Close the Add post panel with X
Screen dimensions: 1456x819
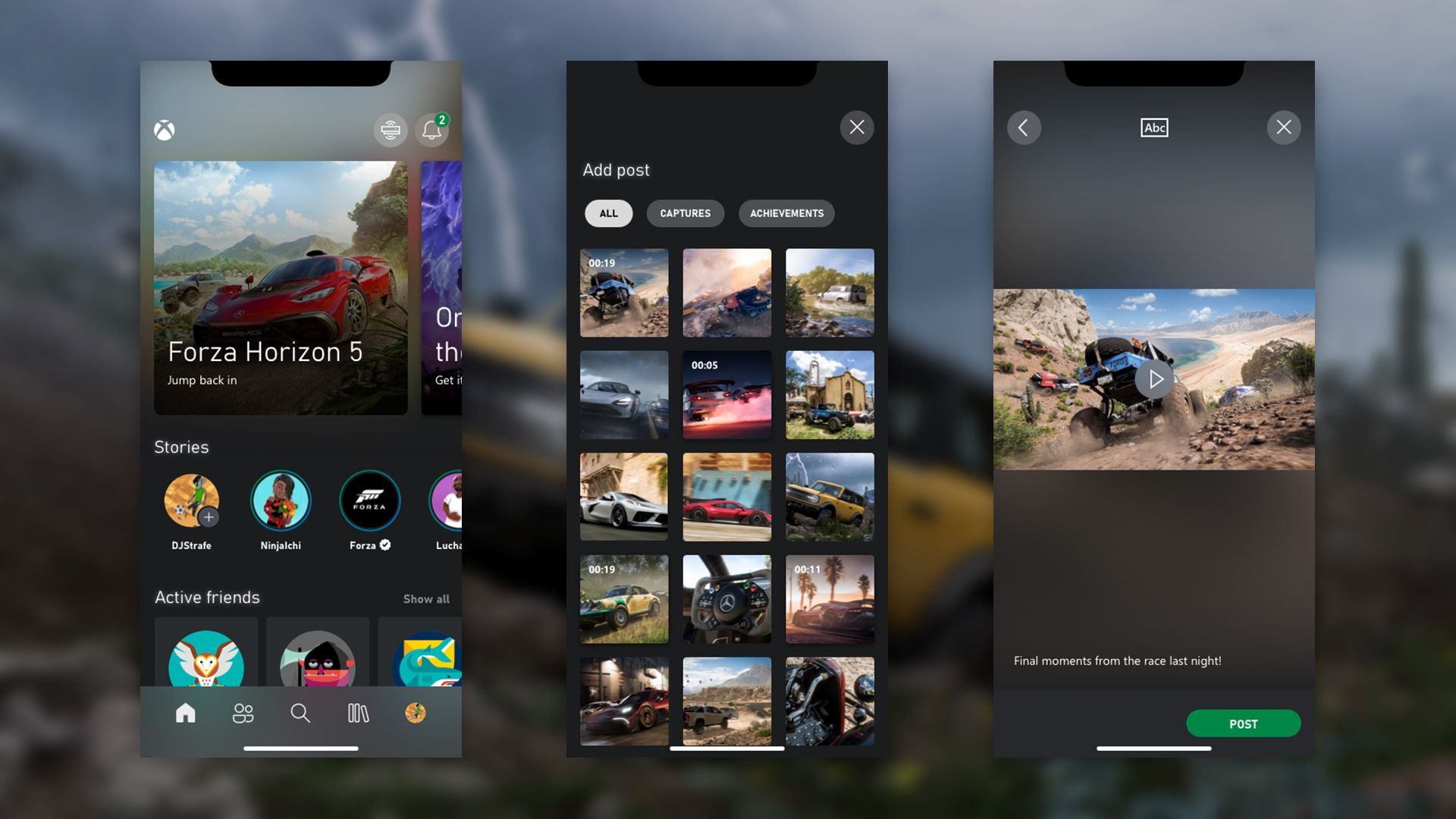pos(857,127)
